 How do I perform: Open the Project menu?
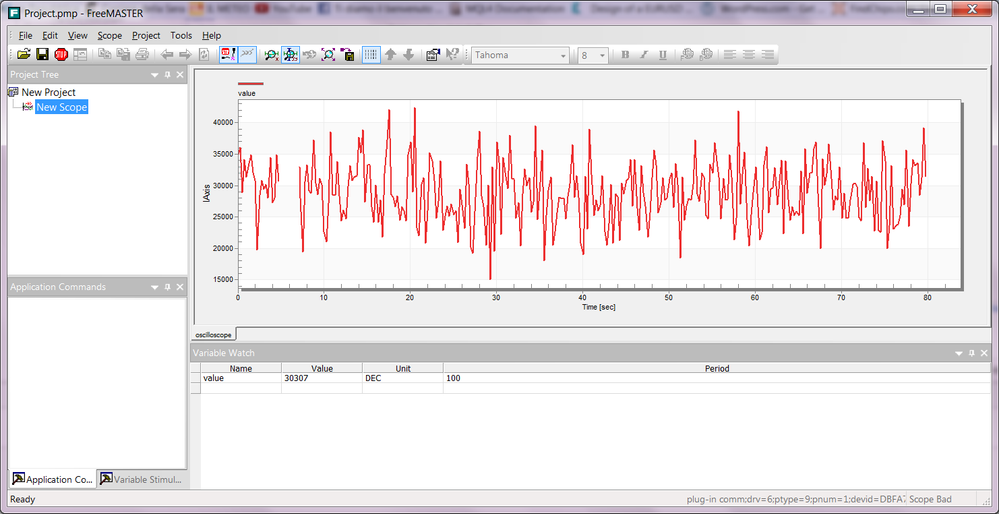pyautogui.click(x=146, y=36)
